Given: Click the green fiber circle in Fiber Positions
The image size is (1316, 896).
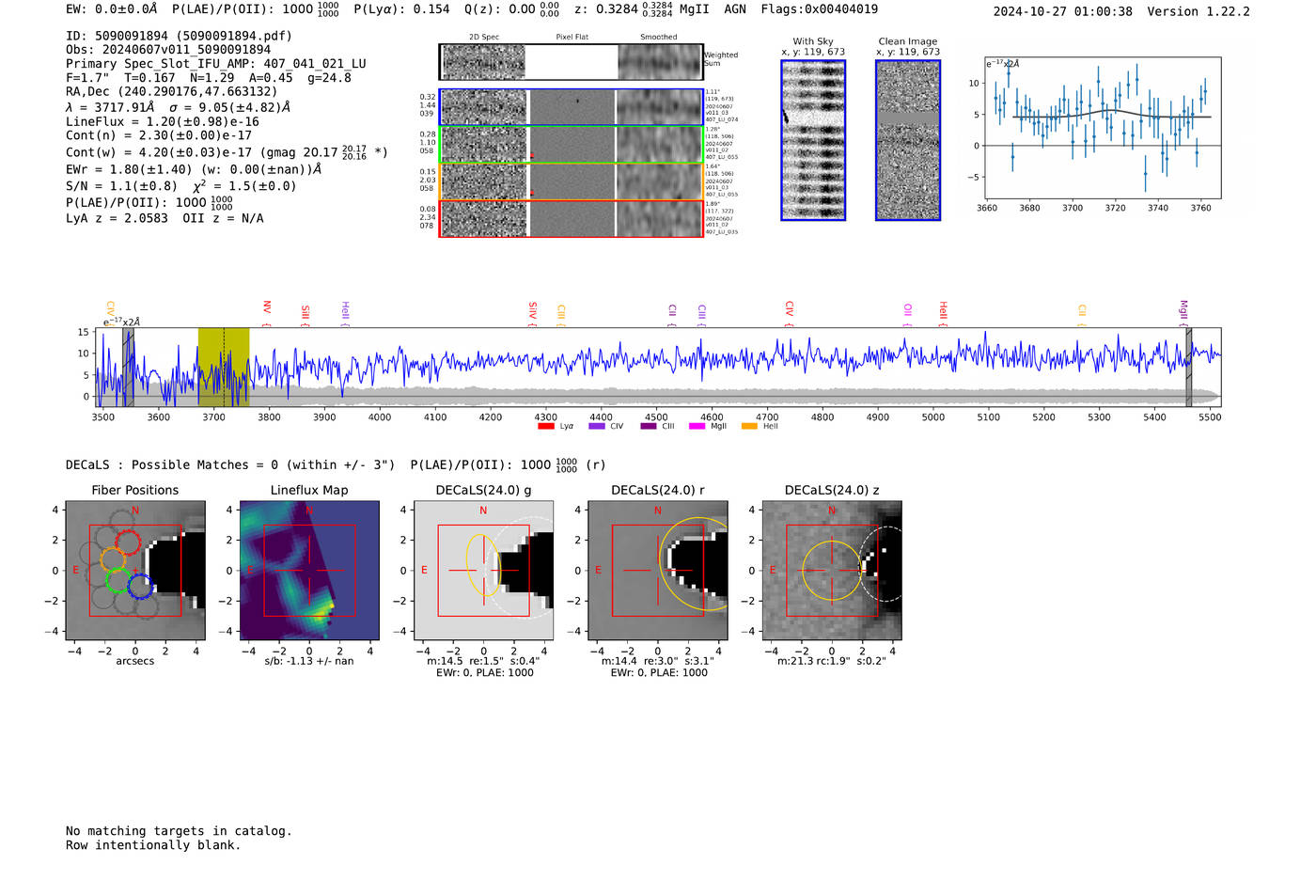Looking at the screenshot, I should point(117,580).
